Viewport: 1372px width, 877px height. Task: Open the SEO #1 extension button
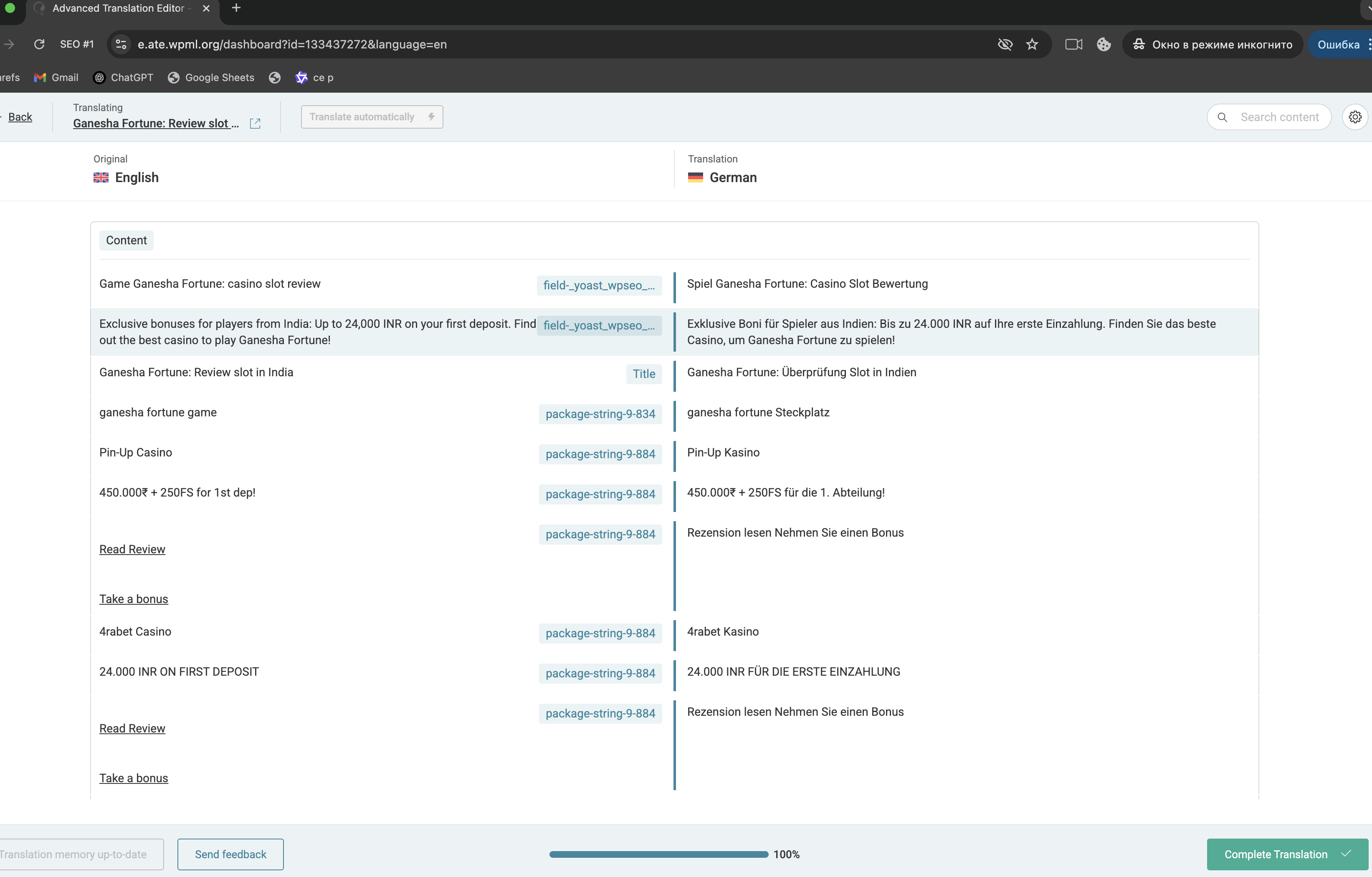tap(77, 44)
